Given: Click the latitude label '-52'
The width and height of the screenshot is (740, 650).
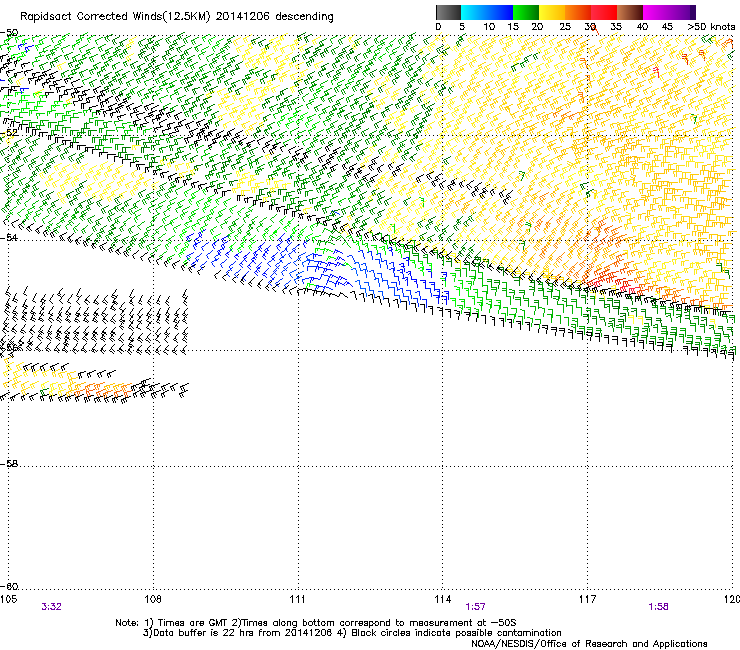Looking at the screenshot, I should 9,133.
